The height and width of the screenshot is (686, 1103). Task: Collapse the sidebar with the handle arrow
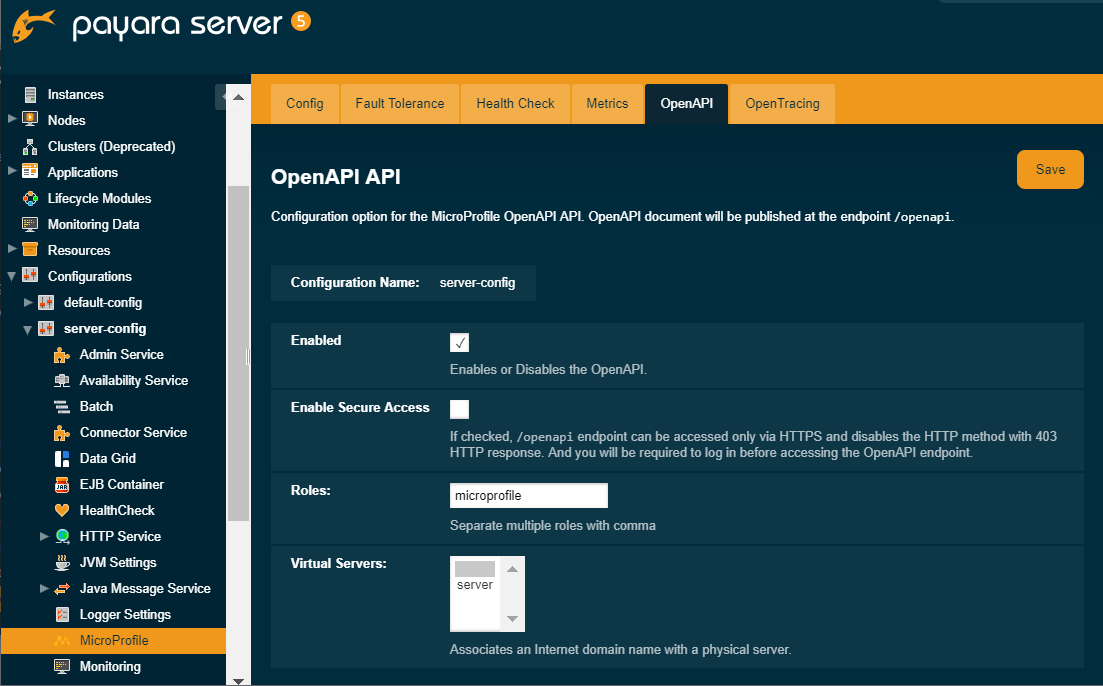point(220,97)
